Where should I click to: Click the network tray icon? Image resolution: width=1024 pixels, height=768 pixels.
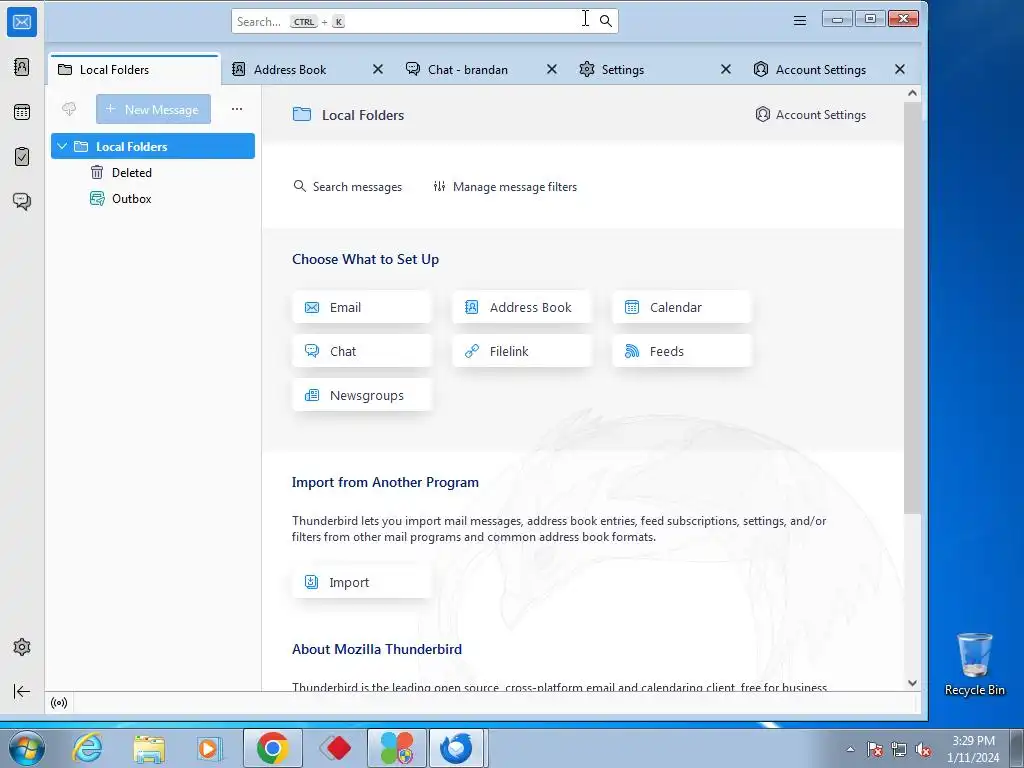tap(899, 750)
